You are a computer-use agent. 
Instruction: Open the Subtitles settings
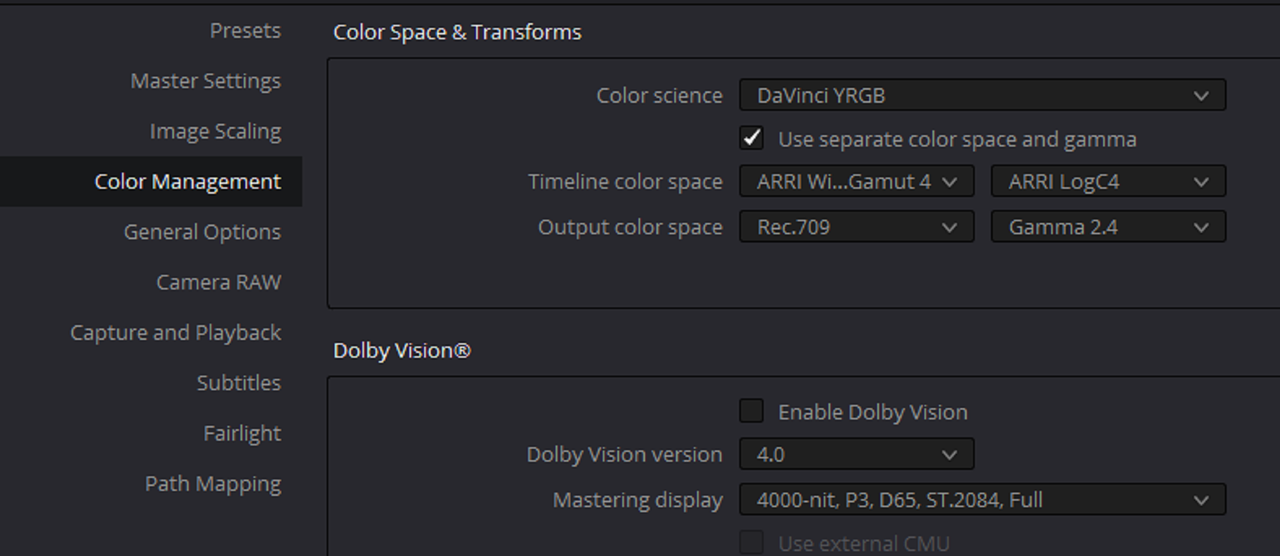click(238, 382)
